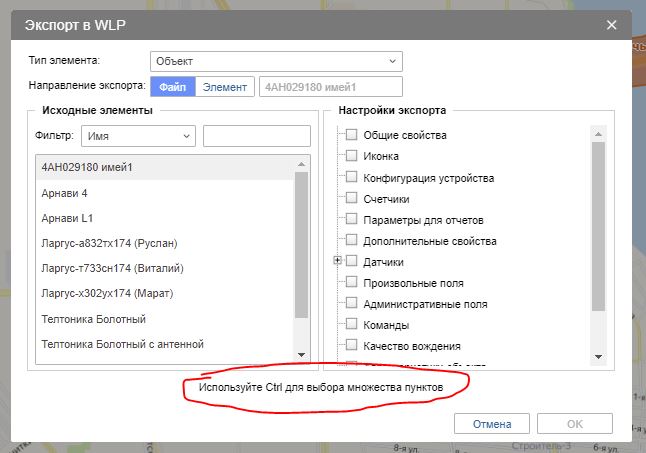Expand the Датчики tree node

pyautogui.click(x=338, y=261)
